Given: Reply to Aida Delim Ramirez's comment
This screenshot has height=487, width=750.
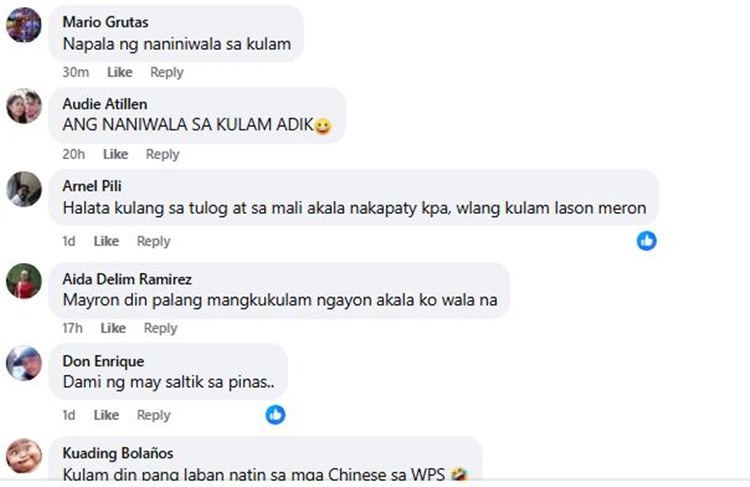Looking at the screenshot, I should [x=160, y=328].
